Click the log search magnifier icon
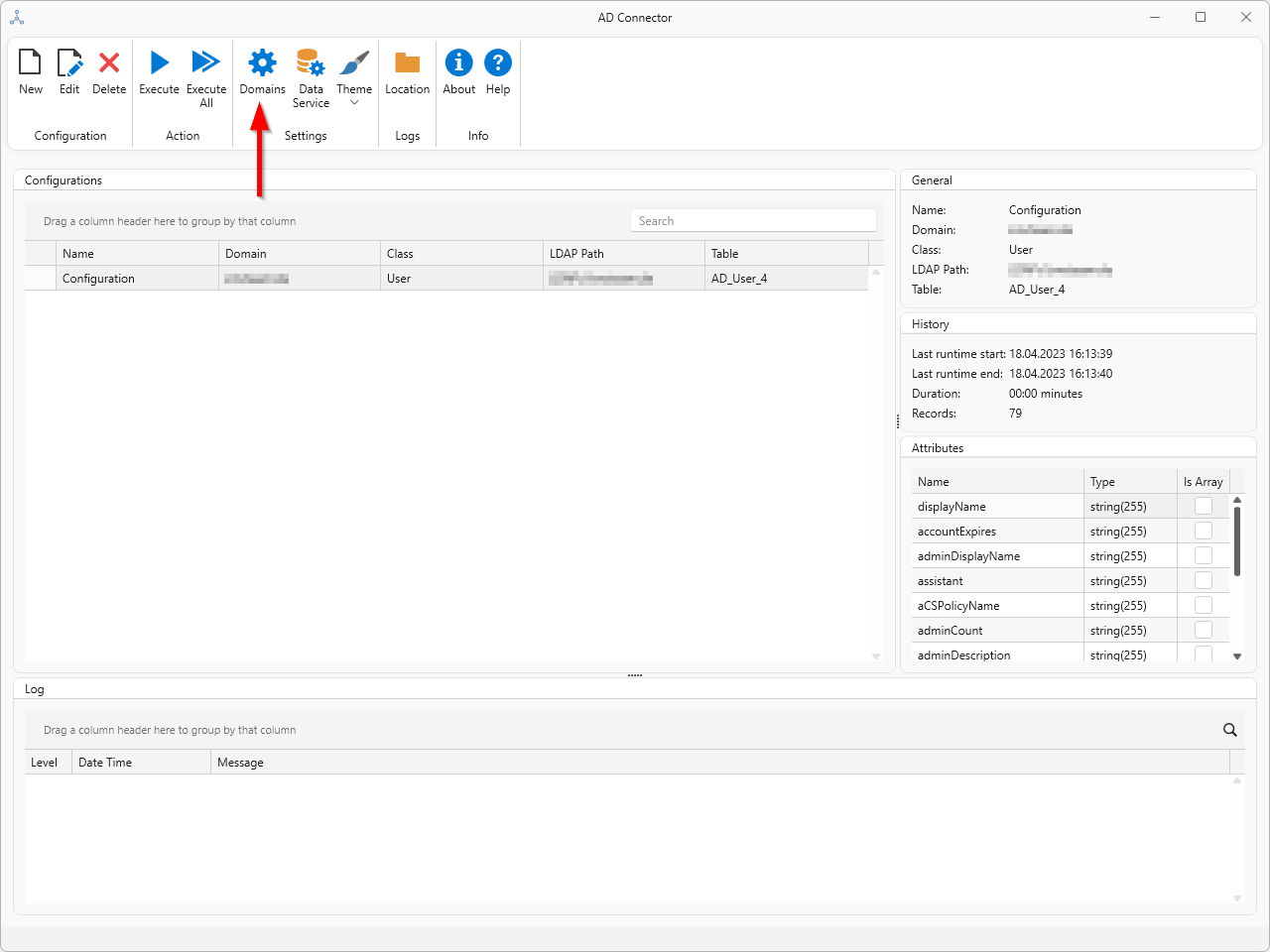The width and height of the screenshot is (1270, 952). pyautogui.click(x=1230, y=730)
